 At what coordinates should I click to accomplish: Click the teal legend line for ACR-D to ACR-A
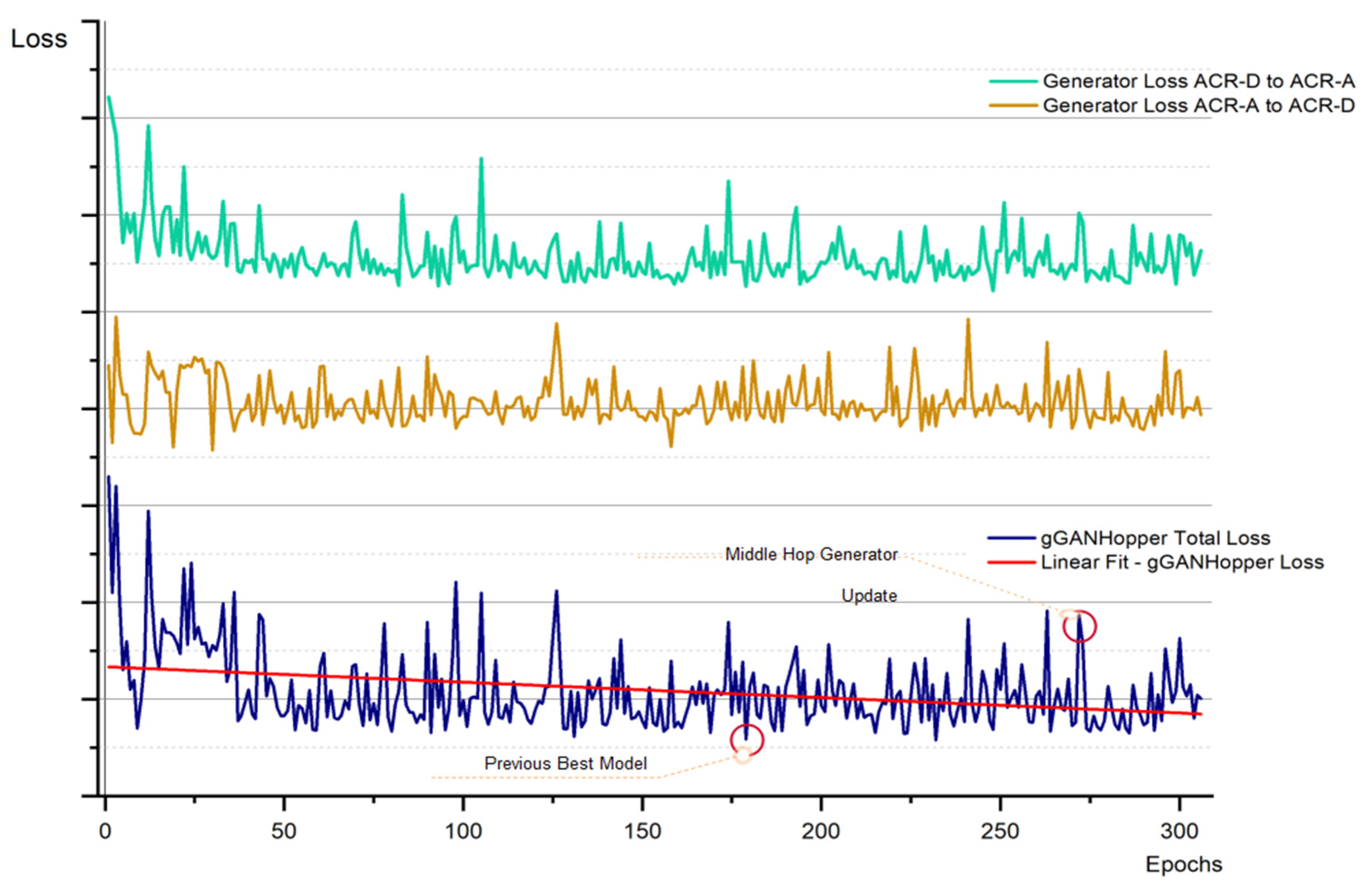[1013, 82]
